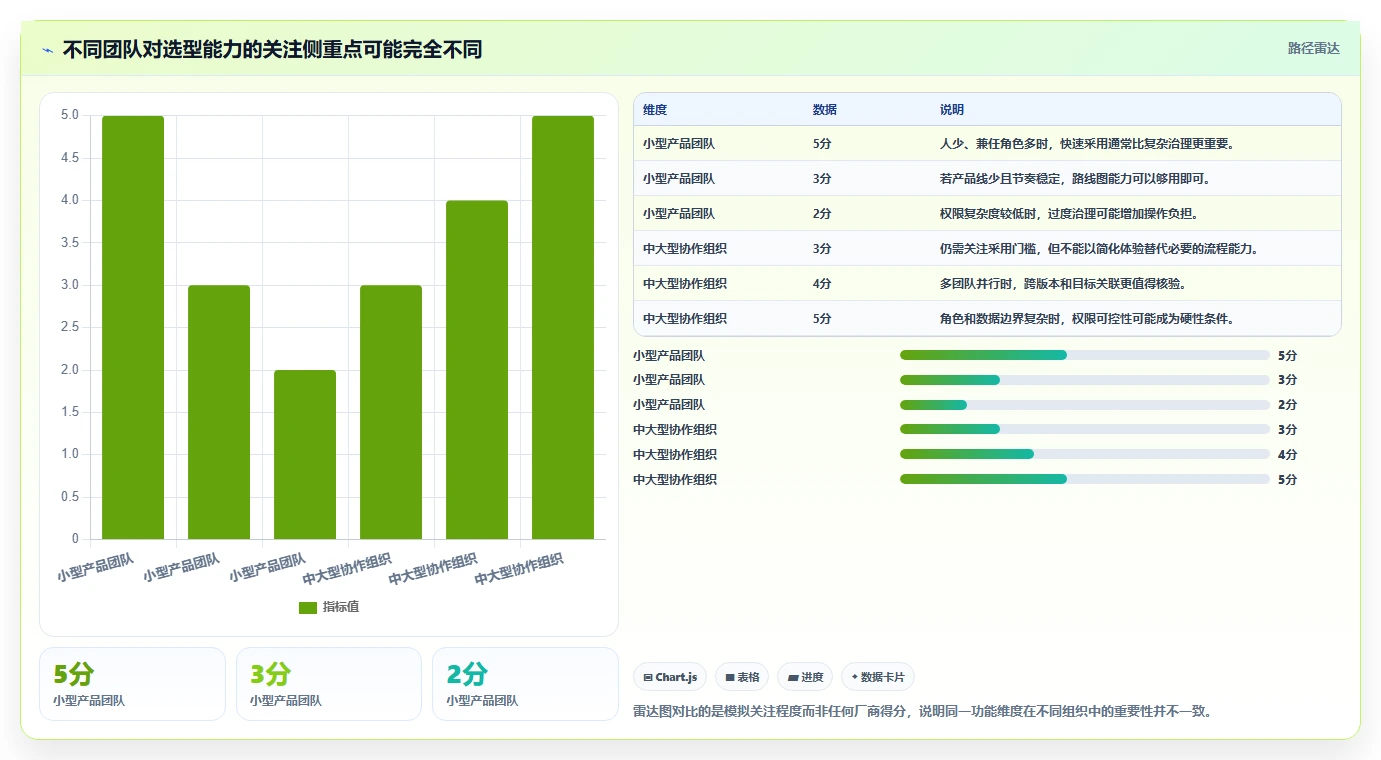Select the row 若产品线少且节奏稳定，路线图能力可以够用即可。
Image resolution: width=1381 pixels, height=760 pixels.
[987, 178]
